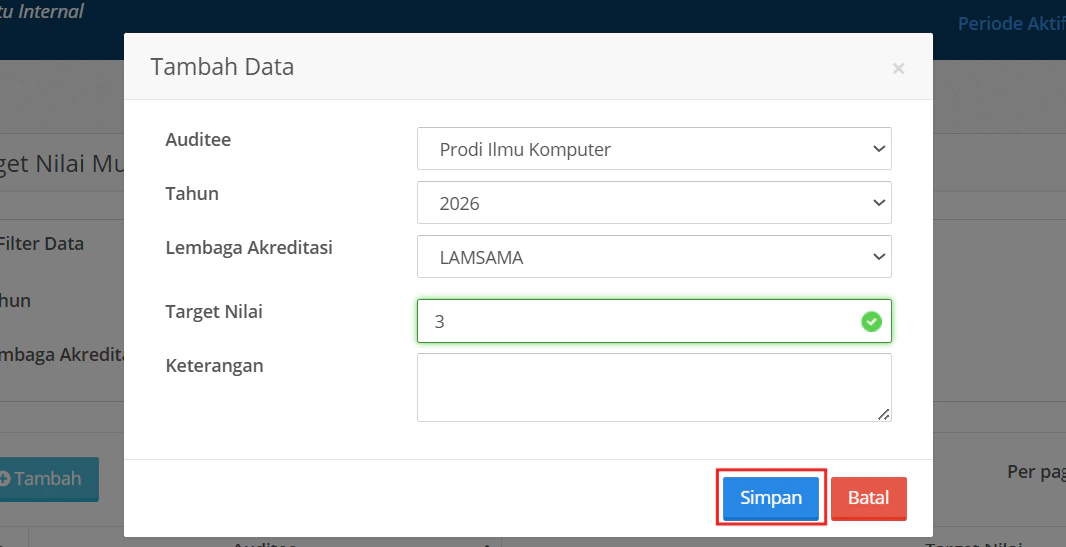Open the Lembaga Akreditasi dropdown
This screenshot has width=1066, height=547.
click(654, 256)
